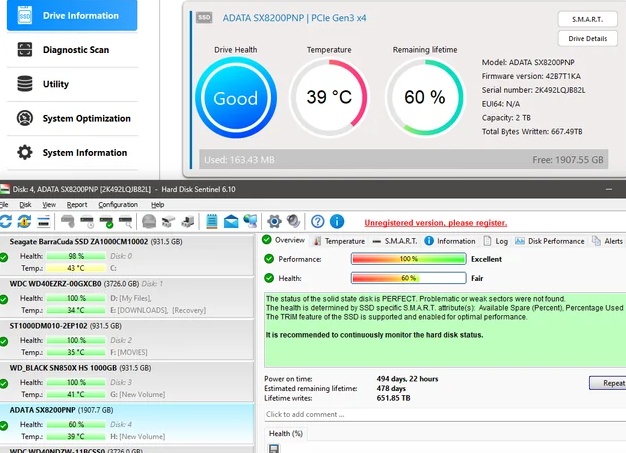Click the gray dome toolbar icon
This screenshot has height=453, width=626.
149,222
